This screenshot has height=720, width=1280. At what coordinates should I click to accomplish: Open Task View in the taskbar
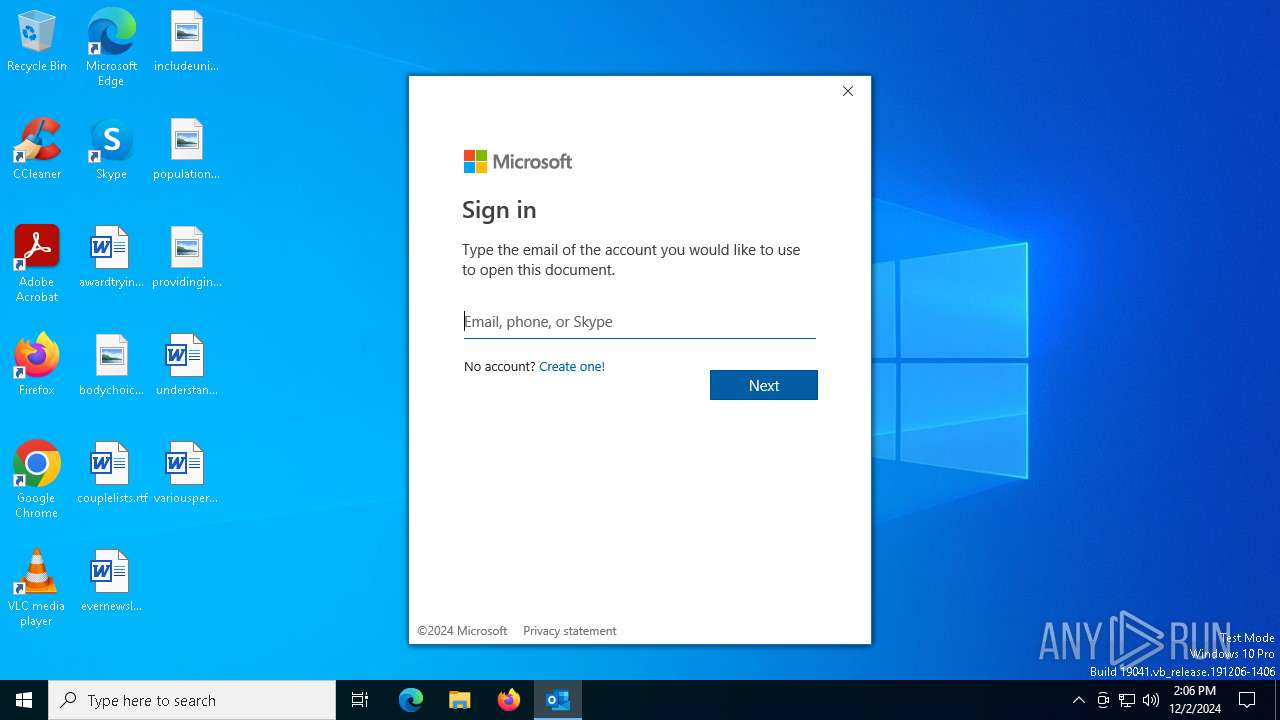[360, 700]
